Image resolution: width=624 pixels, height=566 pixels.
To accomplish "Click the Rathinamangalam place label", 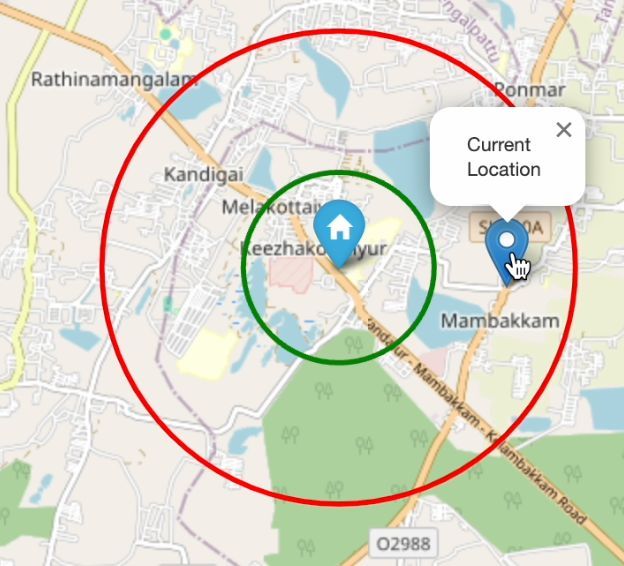I will click(x=115, y=80).
